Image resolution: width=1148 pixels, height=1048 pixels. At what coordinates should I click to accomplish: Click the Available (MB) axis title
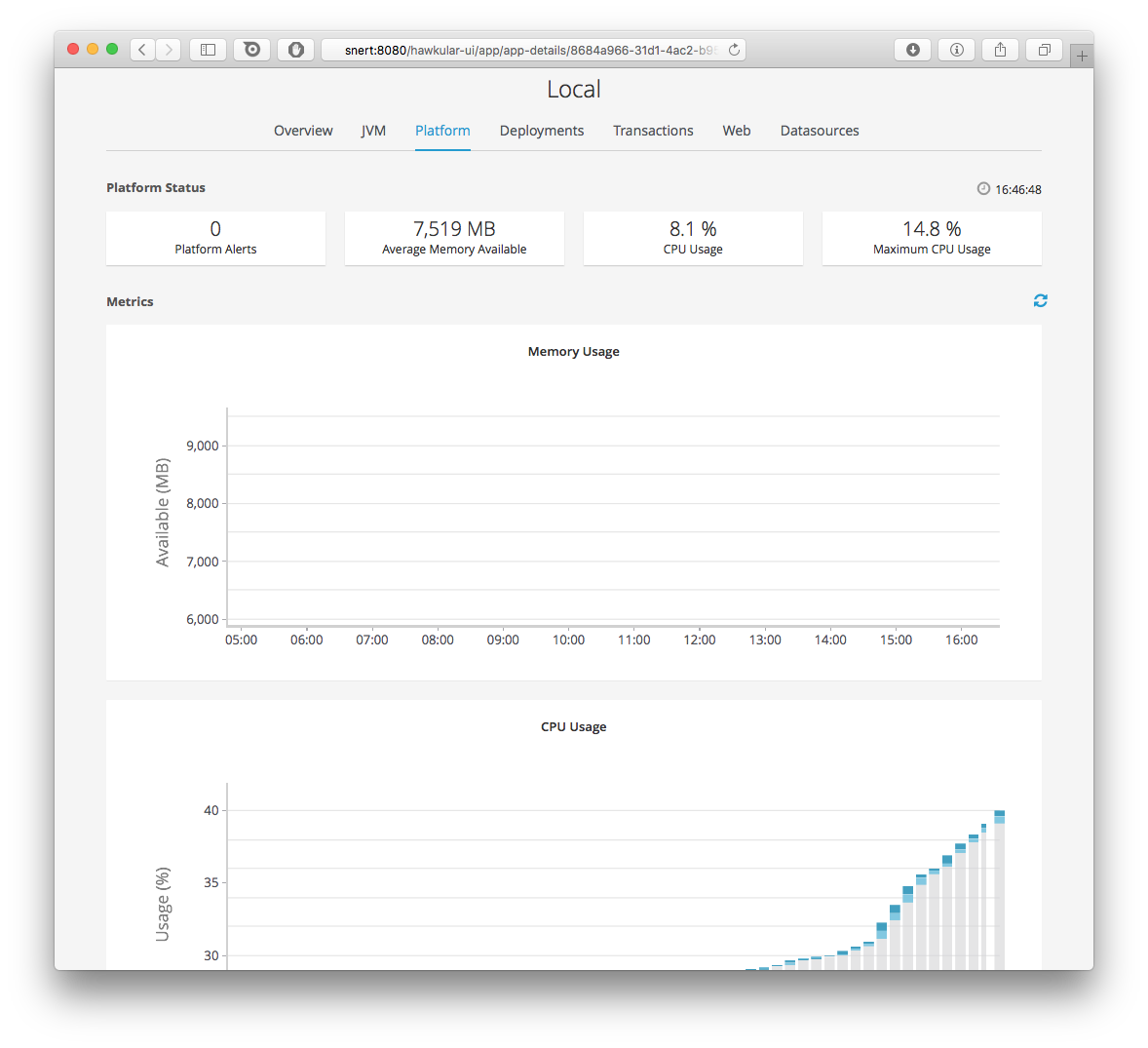(x=163, y=513)
